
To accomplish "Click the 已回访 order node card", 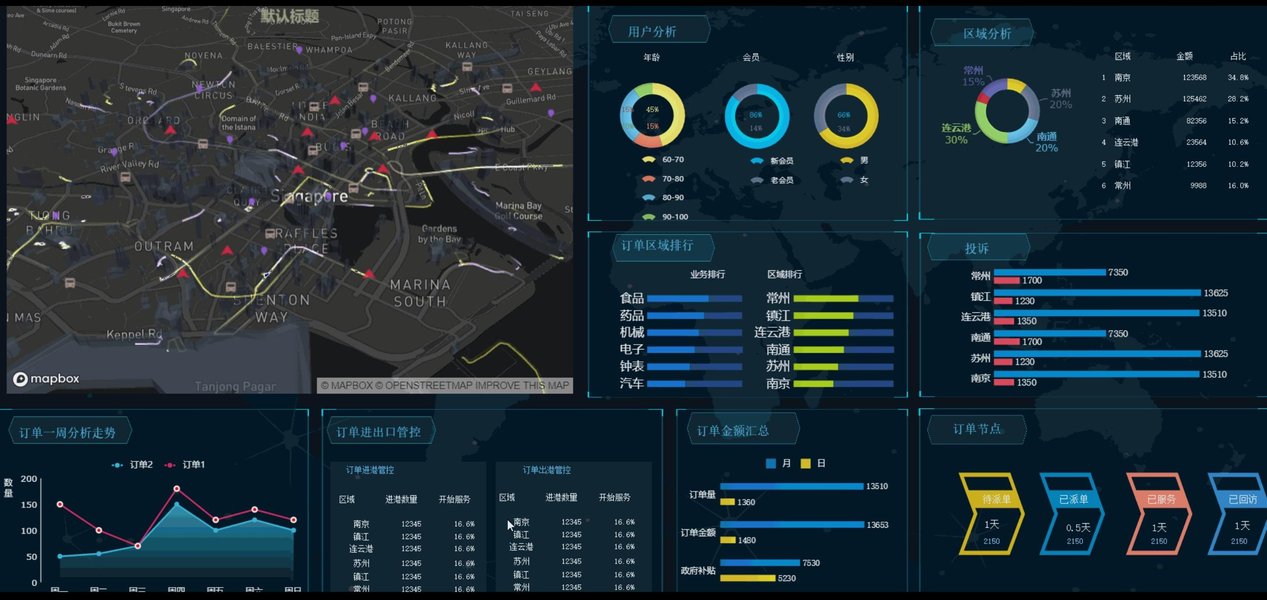I will point(1238,513).
